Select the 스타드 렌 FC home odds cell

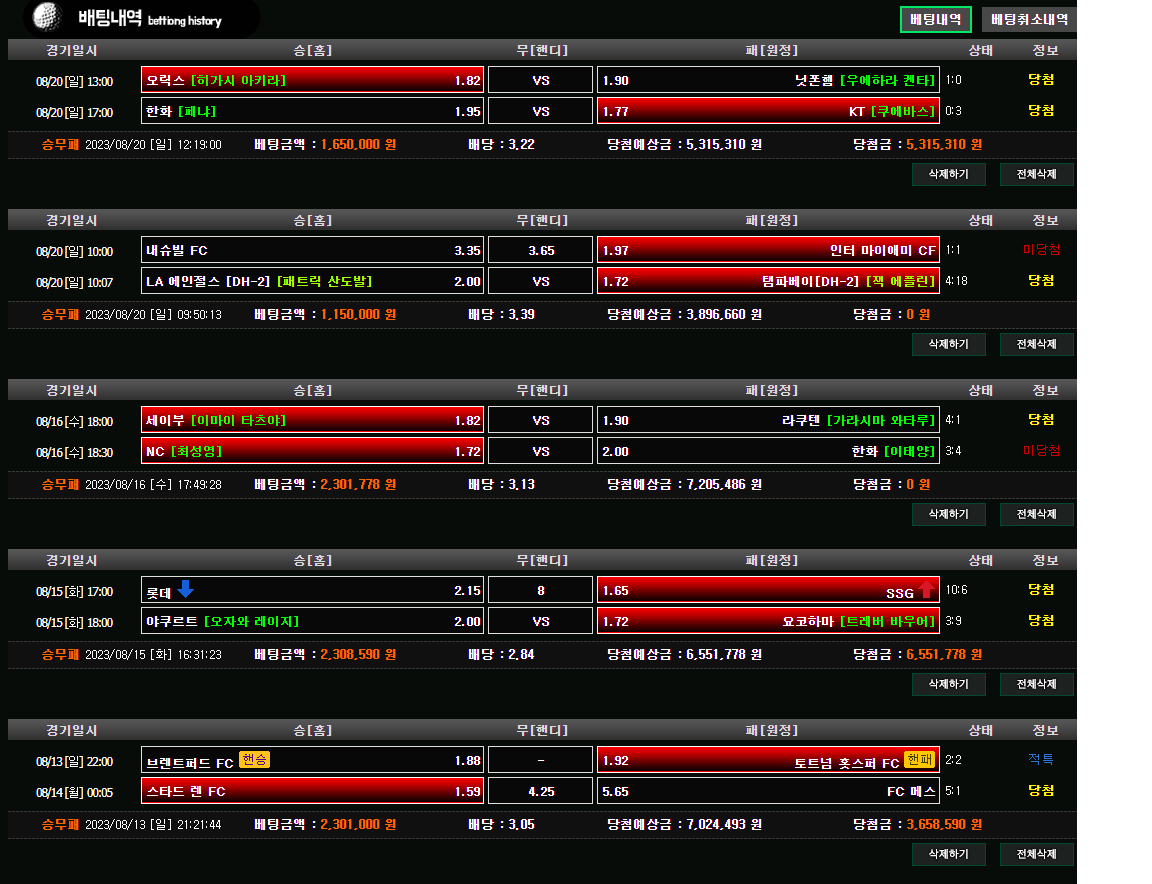coord(313,791)
